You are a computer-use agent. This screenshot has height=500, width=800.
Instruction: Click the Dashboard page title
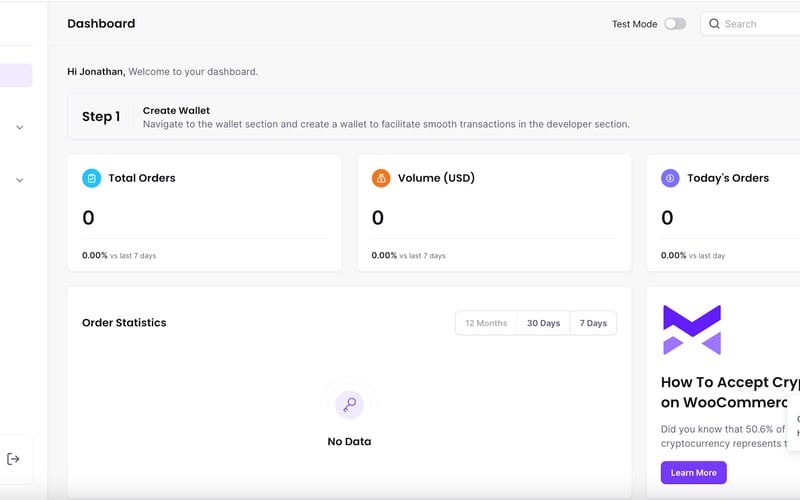(101, 23)
